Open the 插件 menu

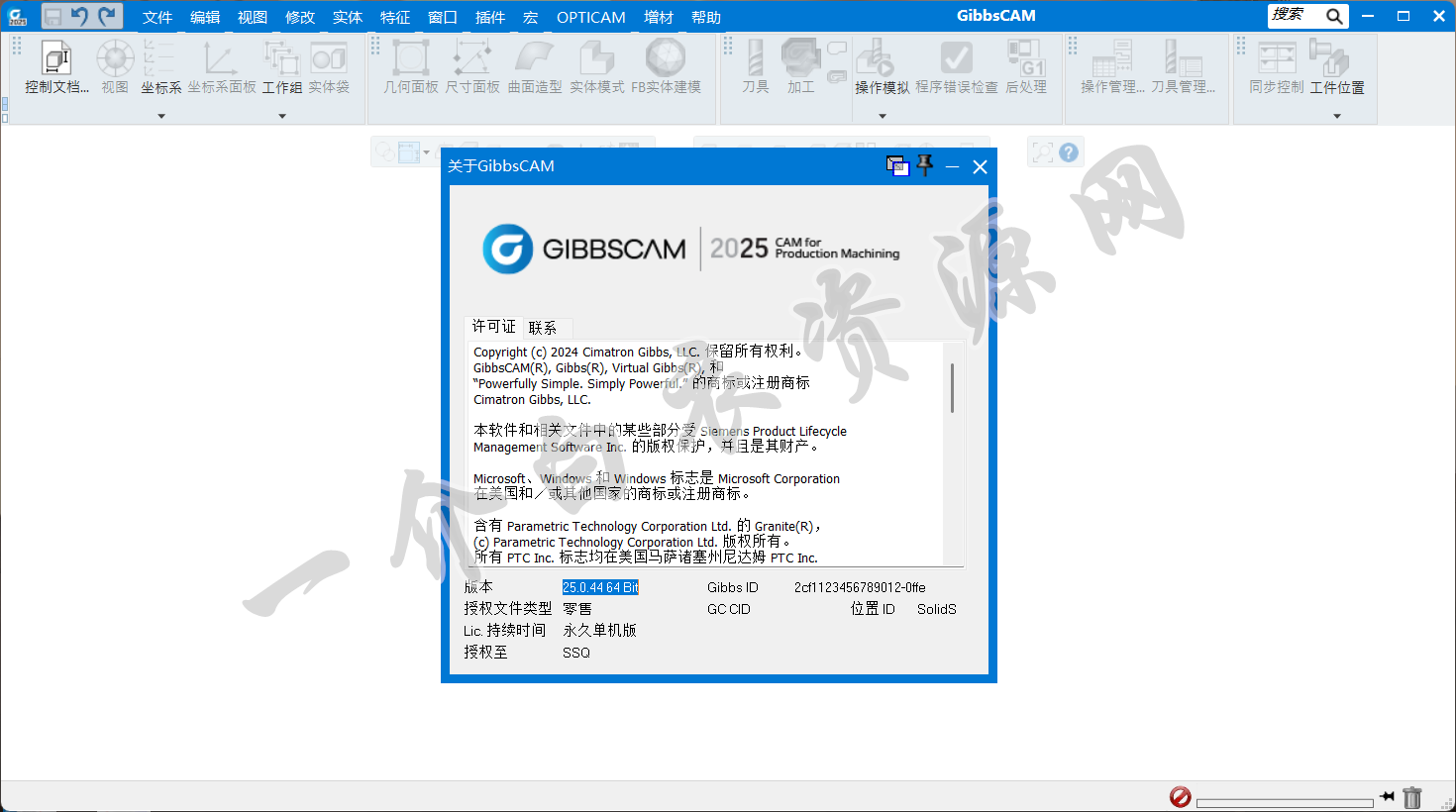490,17
